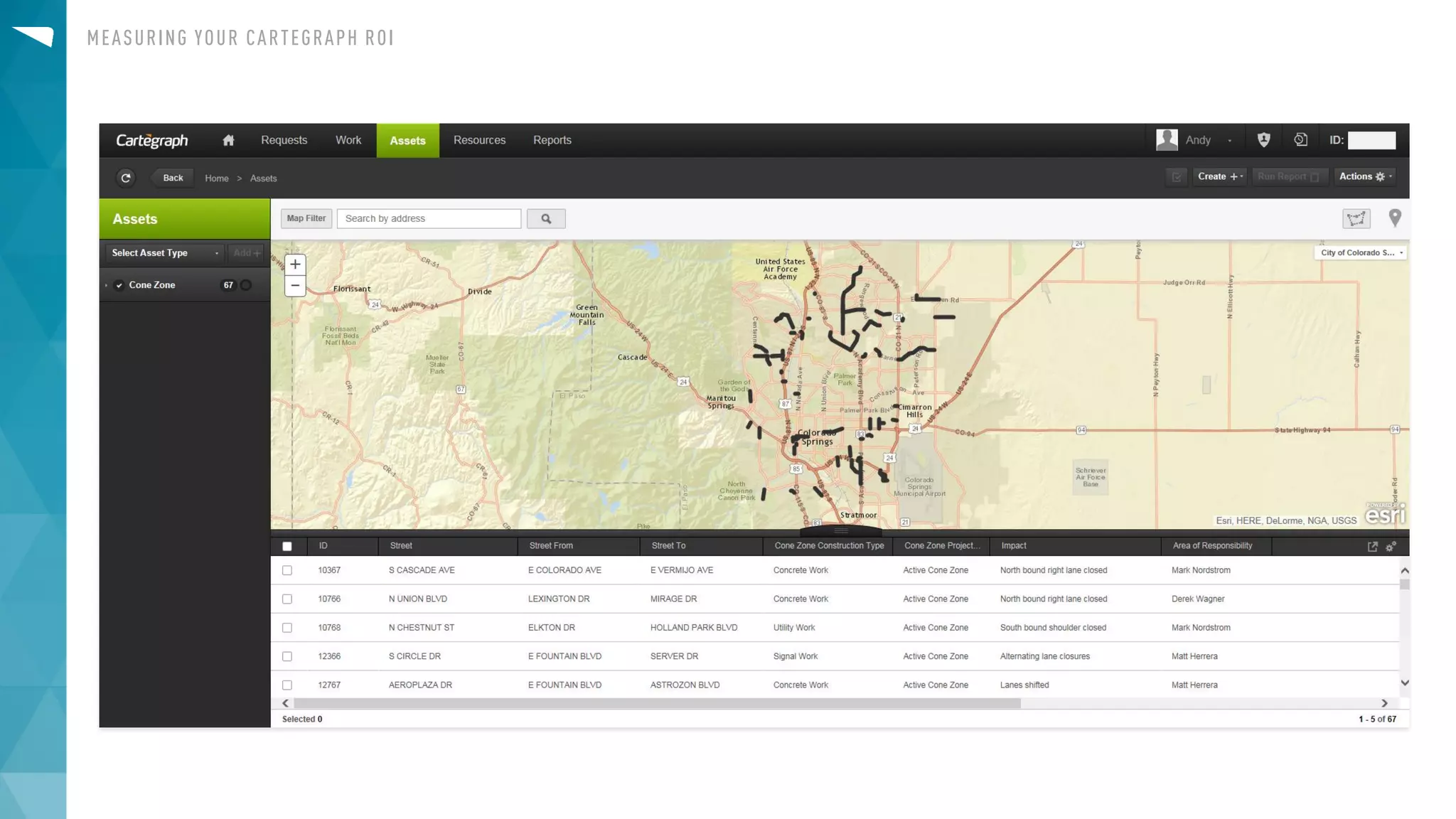
Task: Click the Home house icon in navbar
Action: (x=228, y=140)
